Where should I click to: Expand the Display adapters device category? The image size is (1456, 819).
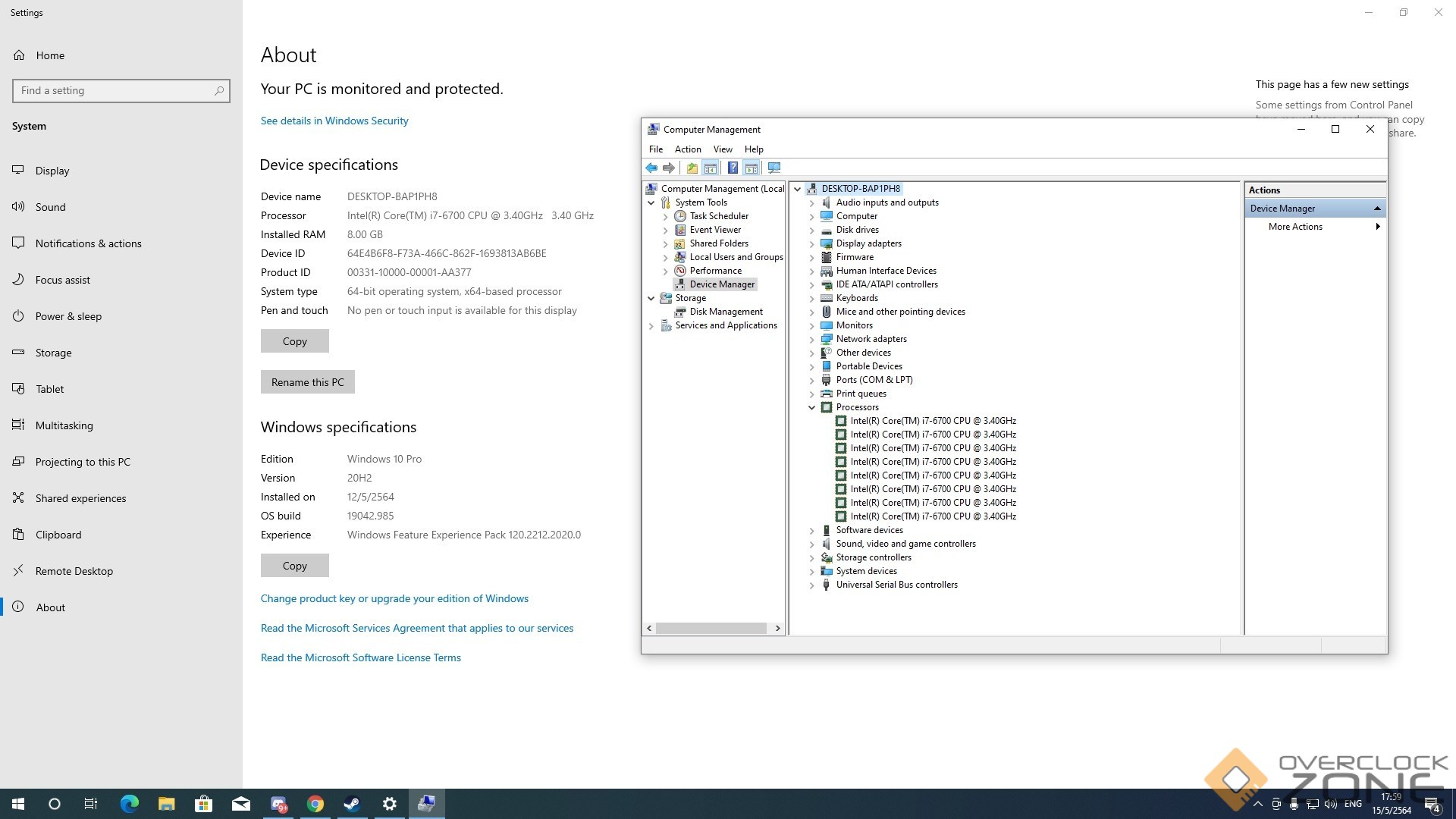point(812,243)
